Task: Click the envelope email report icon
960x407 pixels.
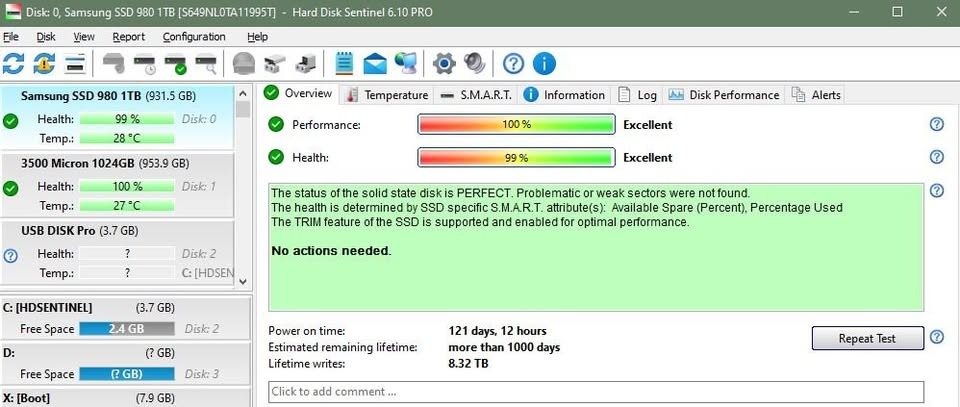Action: point(375,64)
